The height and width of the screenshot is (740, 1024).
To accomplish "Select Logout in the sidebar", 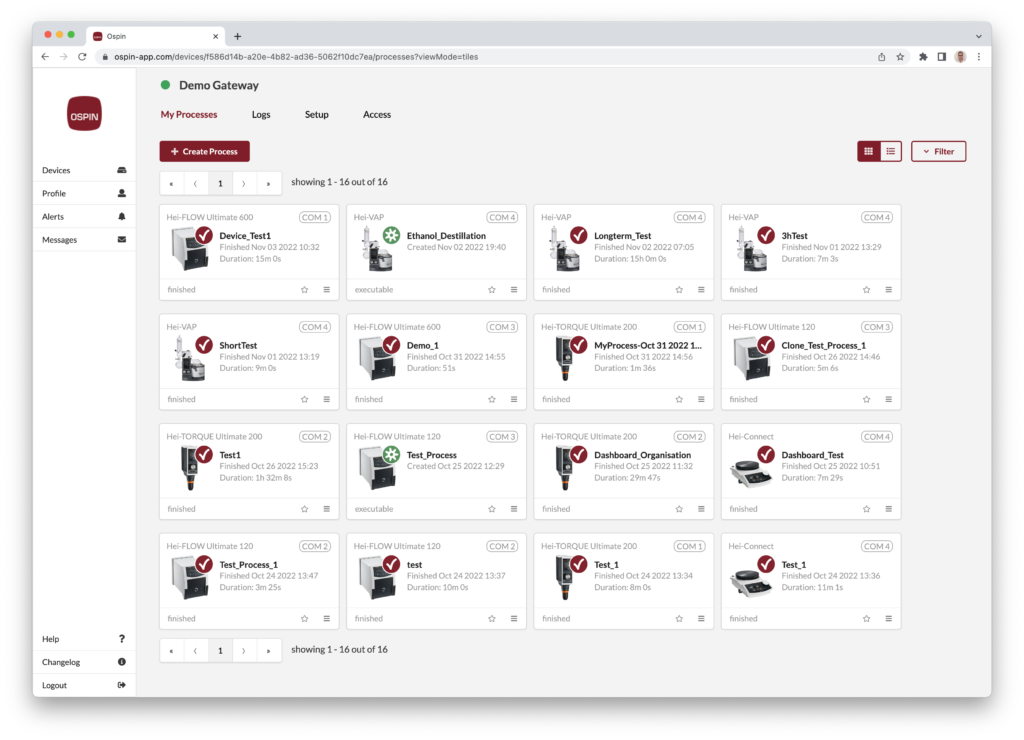I will click(84, 685).
